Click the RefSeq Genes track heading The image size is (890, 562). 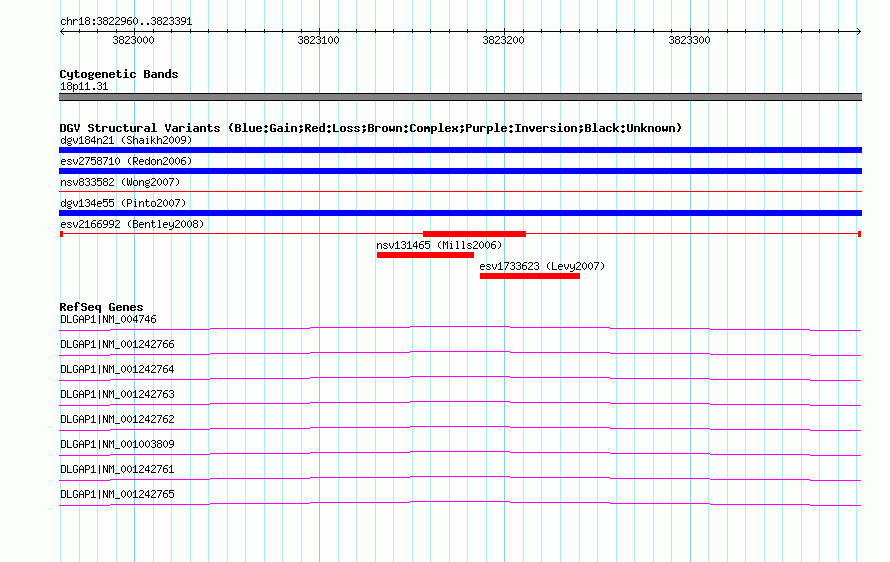point(102,307)
